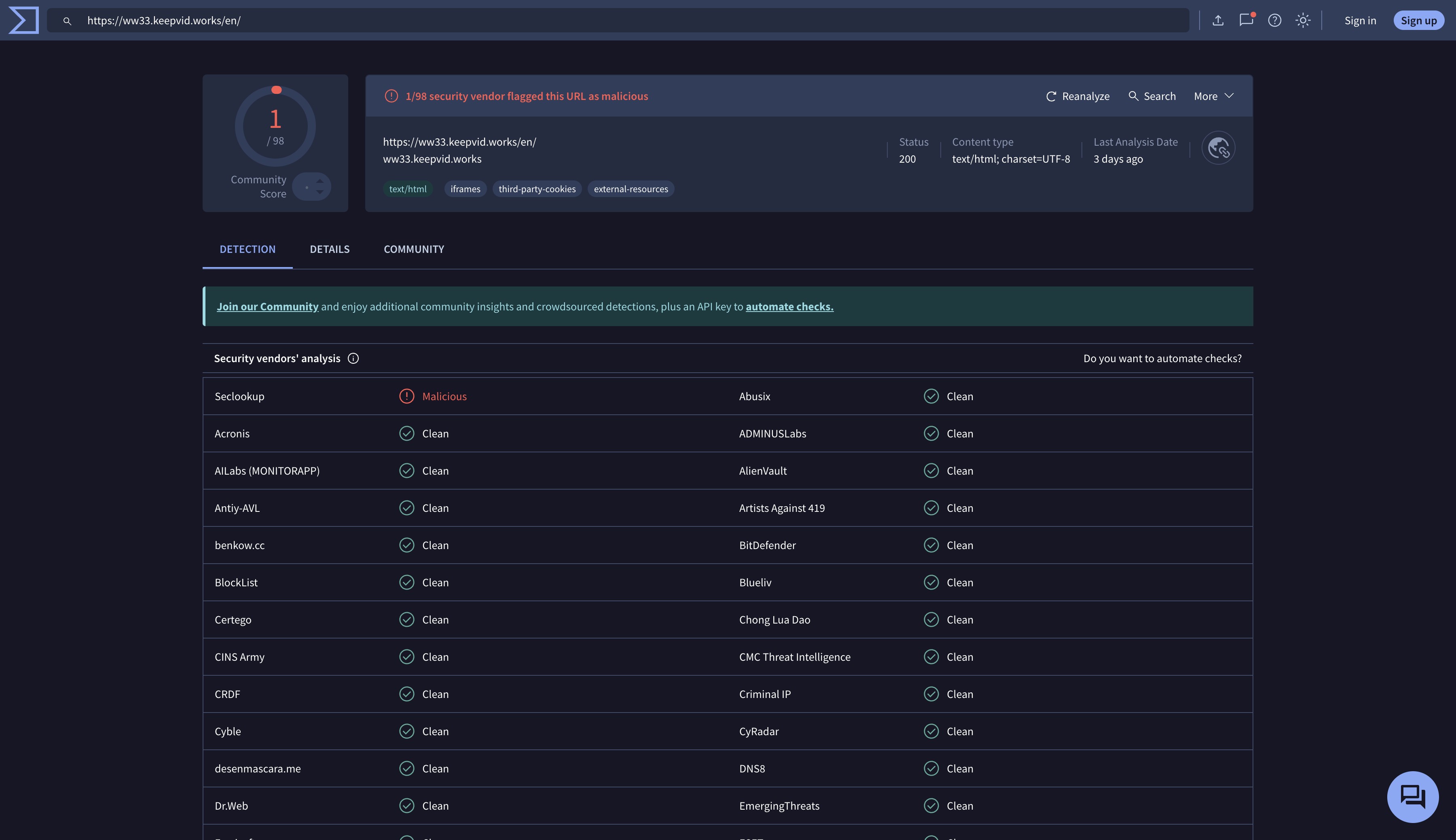Select the iframes tag
The image size is (1456, 840).
tap(466, 189)
